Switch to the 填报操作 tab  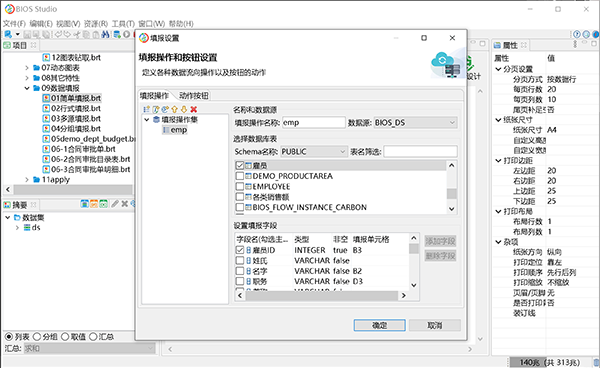tap(154, 96)
